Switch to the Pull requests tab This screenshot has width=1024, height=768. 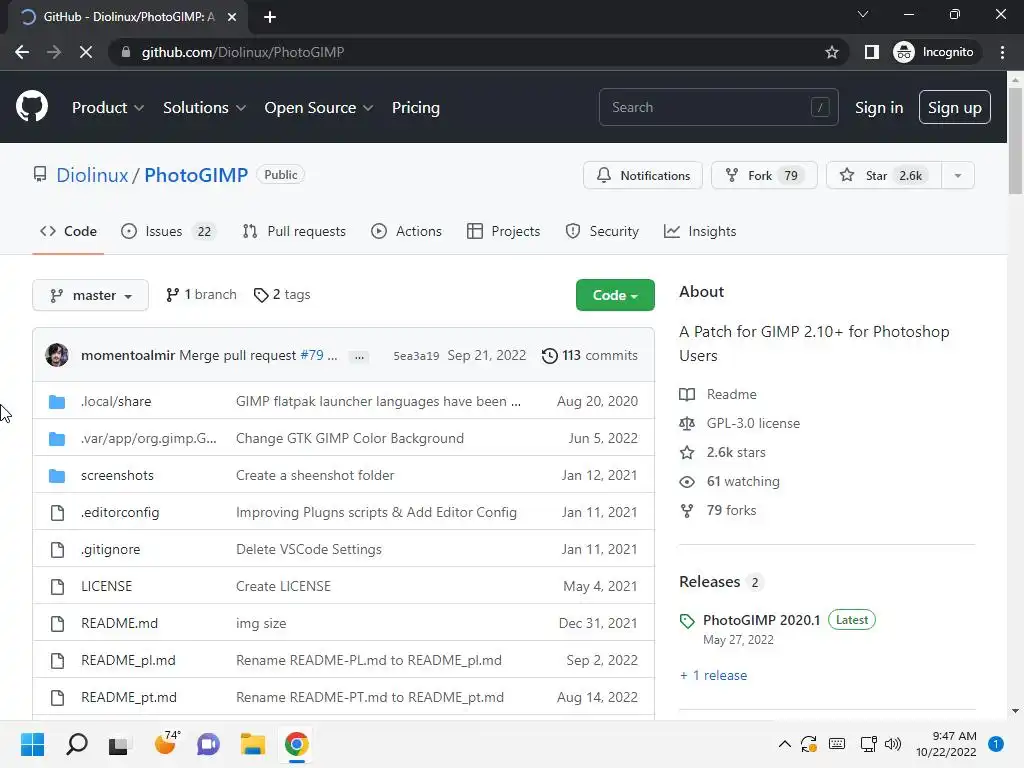294,231
